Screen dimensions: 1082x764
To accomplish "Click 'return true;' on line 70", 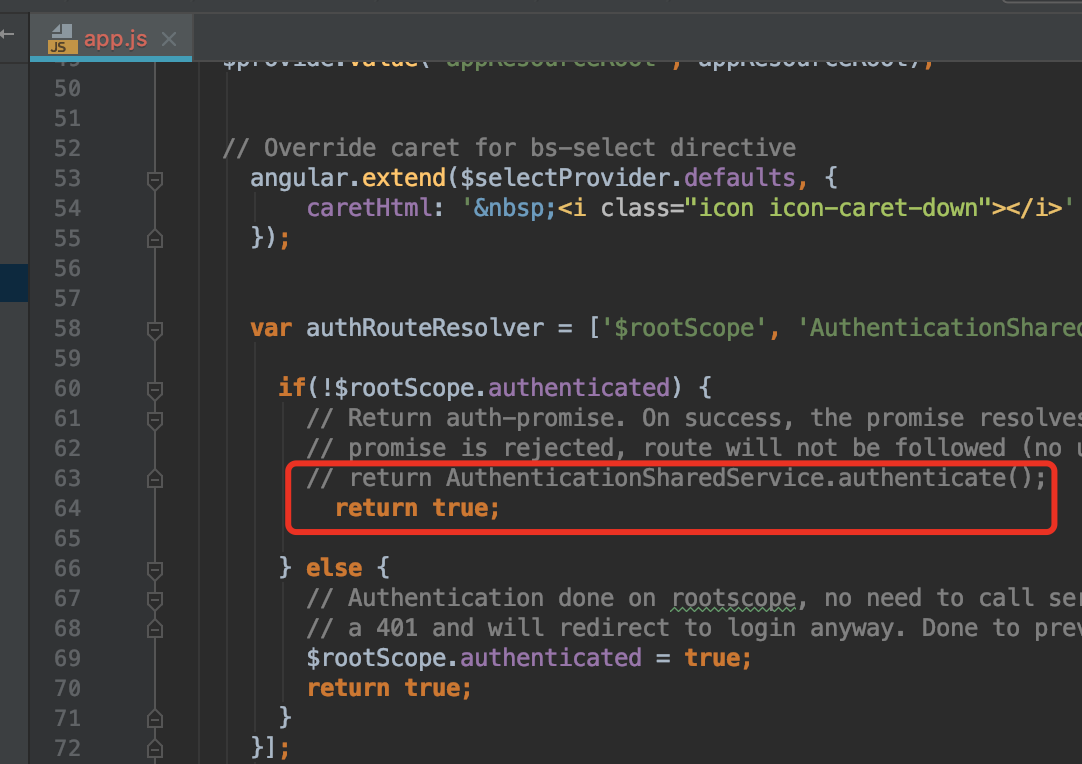I will point(389,689).
